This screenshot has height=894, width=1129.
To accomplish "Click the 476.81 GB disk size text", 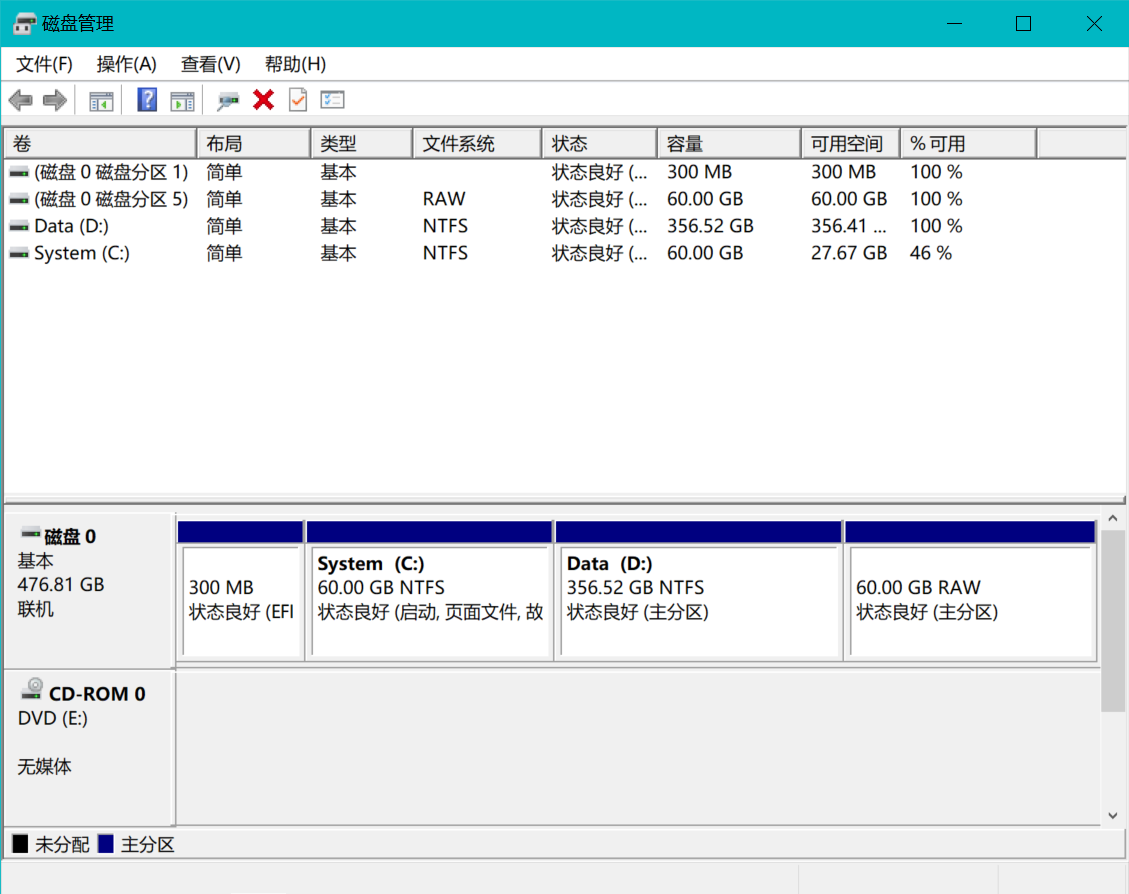I will (61, 584).
